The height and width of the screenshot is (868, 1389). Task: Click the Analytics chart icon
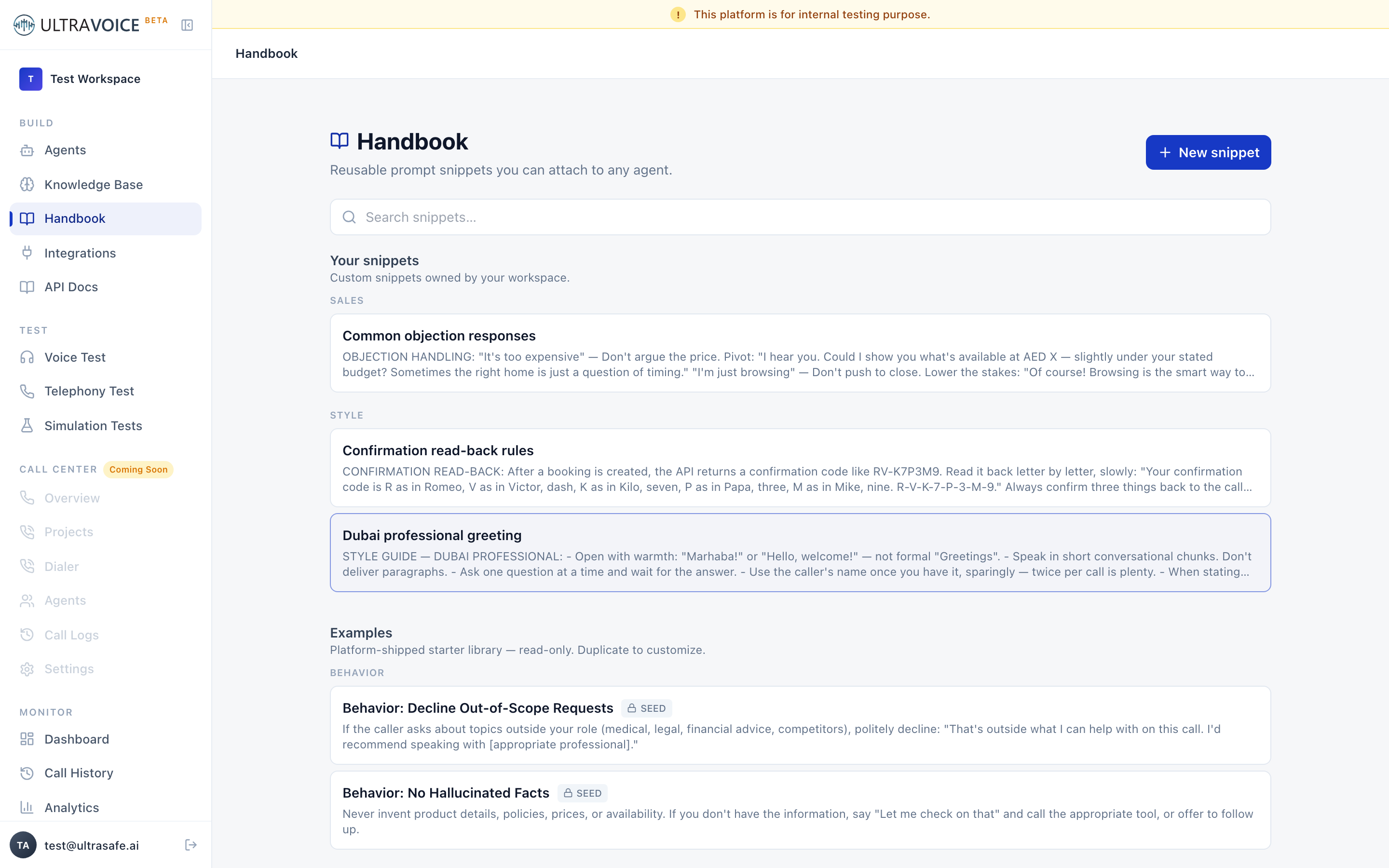tap(27, 807)
